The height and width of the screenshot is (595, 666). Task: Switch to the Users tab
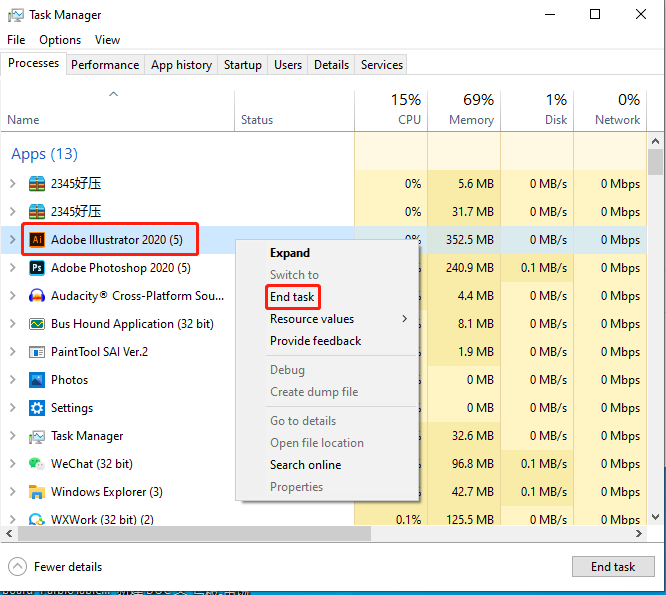(x=288, y=65)
